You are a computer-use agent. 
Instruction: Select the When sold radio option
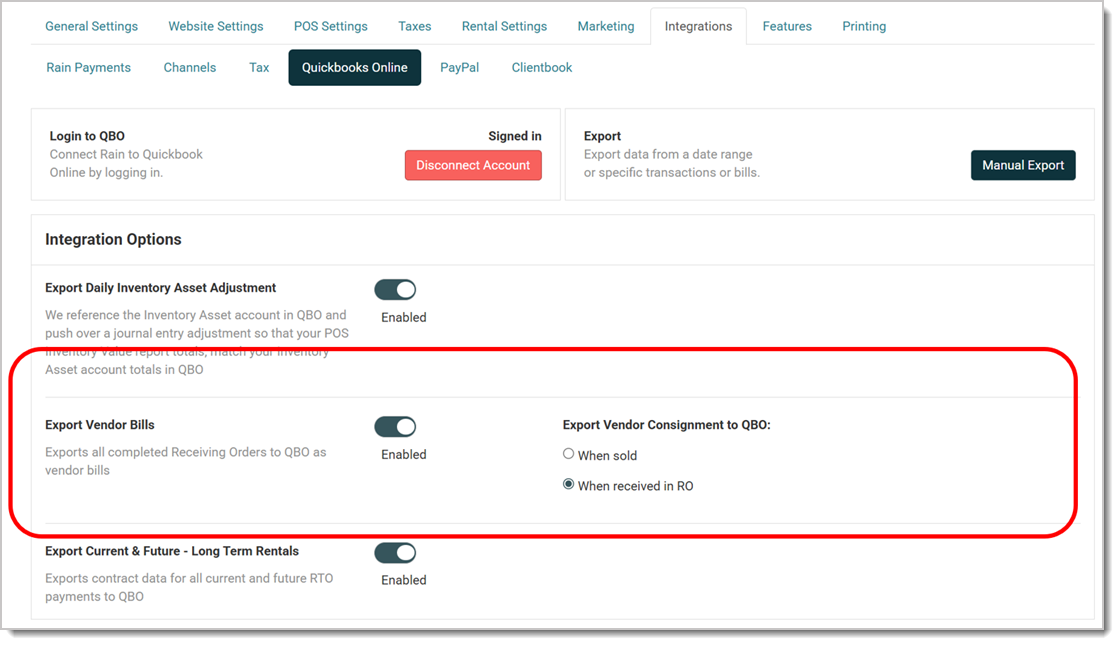pos(568,454)
